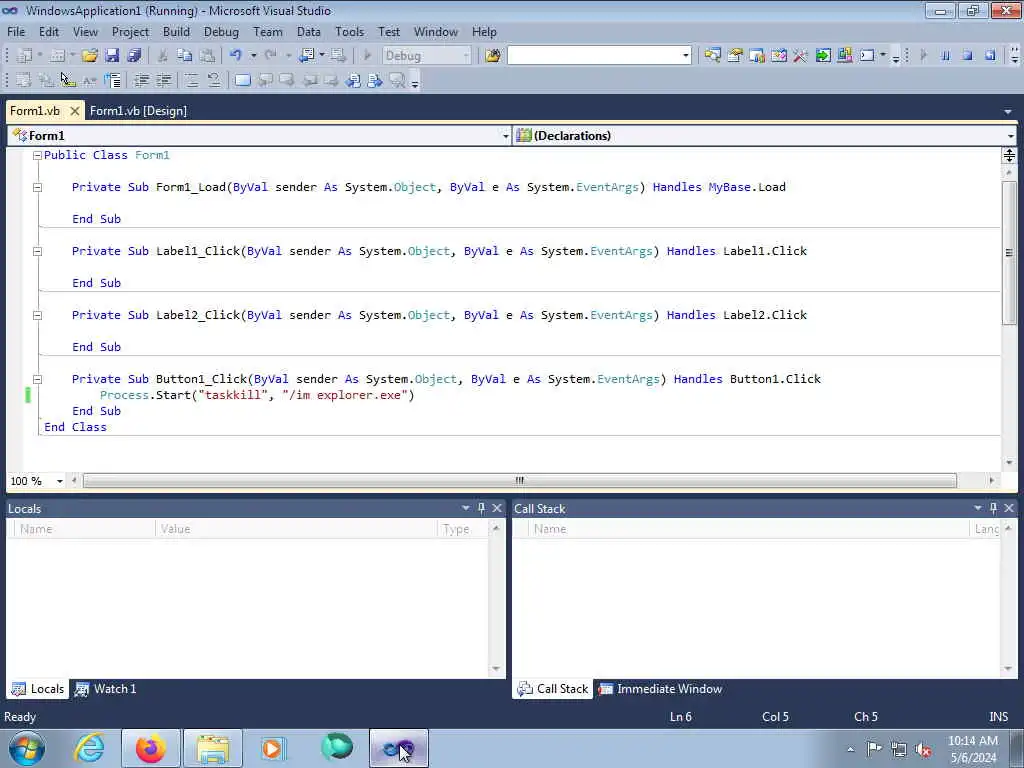
Task: Collapse the Form1_Load sub outline
Action: (x=37, y=187)
